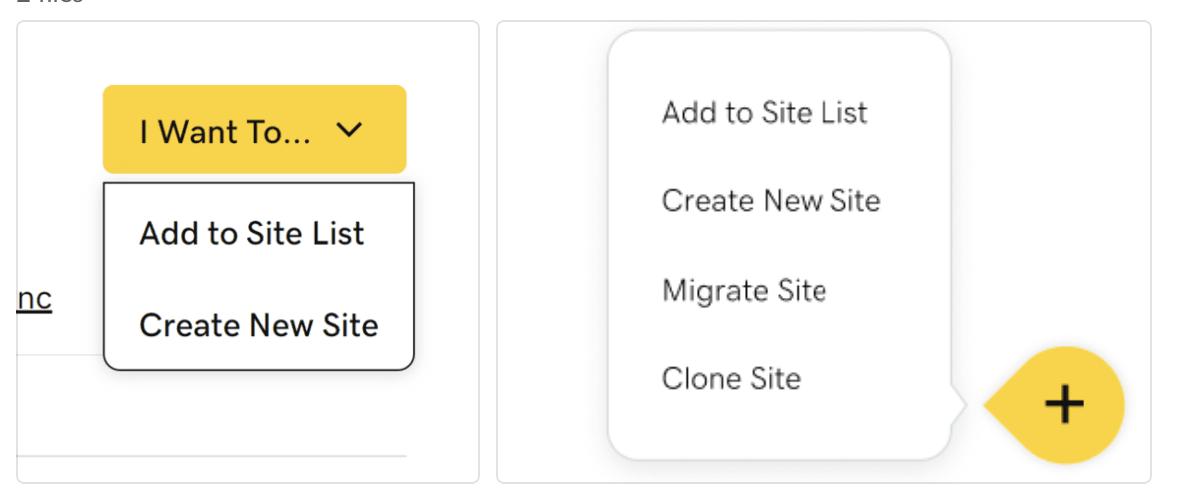Click the yellow plus floating action button
1194x496 pixels.
pyautogui.click(x=1063, y=405)
